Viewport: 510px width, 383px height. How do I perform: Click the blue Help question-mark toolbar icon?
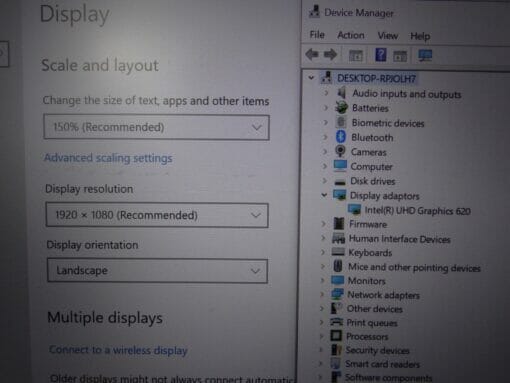point(380,55)
